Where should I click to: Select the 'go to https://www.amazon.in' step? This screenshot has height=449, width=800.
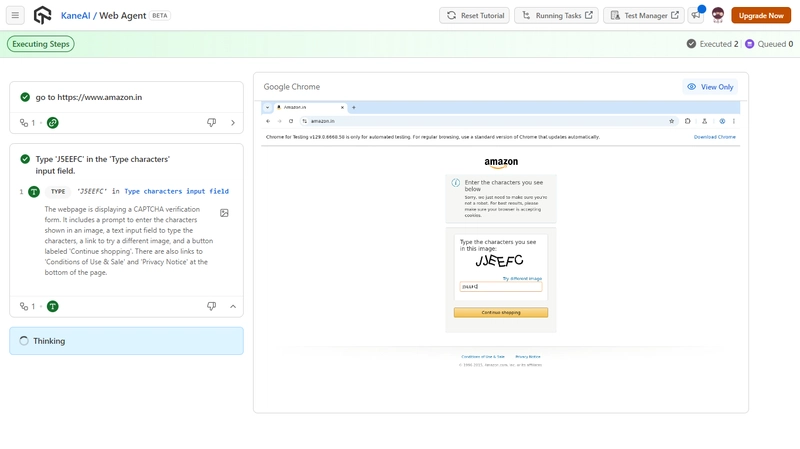89,97
